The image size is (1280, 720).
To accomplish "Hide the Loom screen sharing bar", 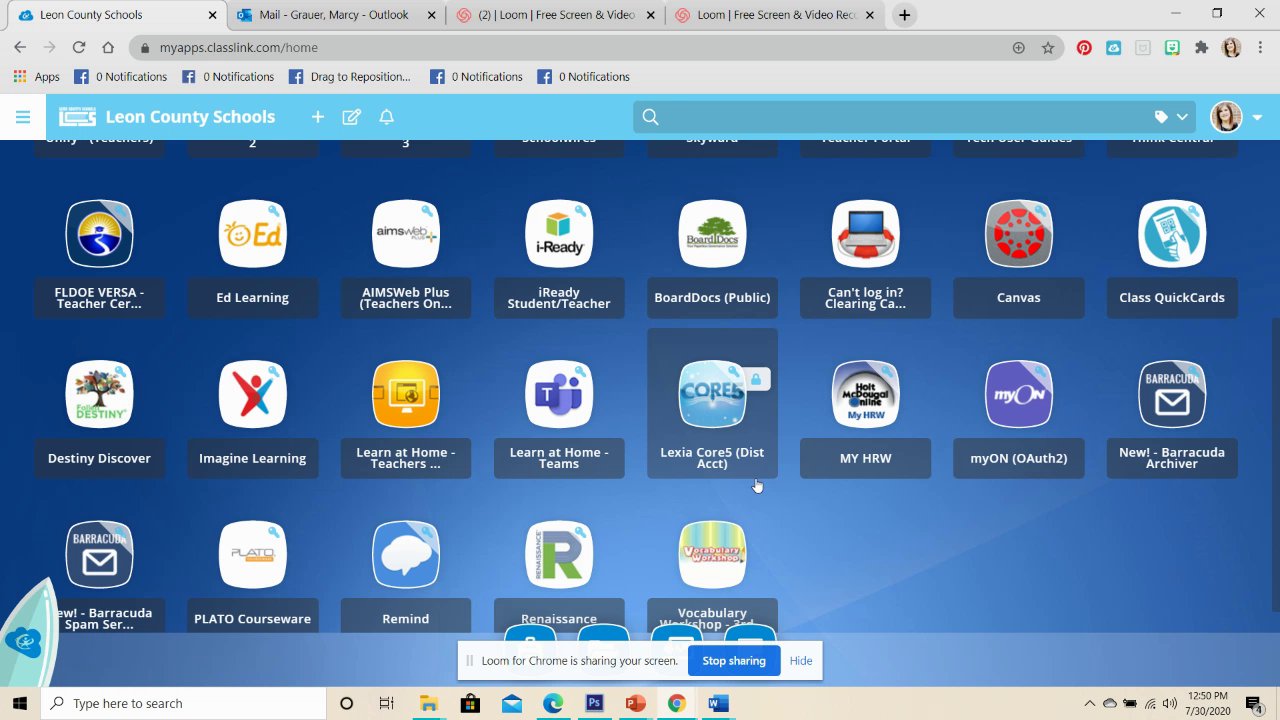I will coord(801,661).
